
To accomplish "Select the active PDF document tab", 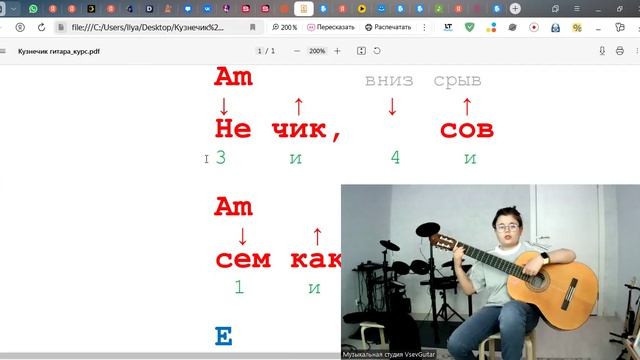I will pos(304,9).
